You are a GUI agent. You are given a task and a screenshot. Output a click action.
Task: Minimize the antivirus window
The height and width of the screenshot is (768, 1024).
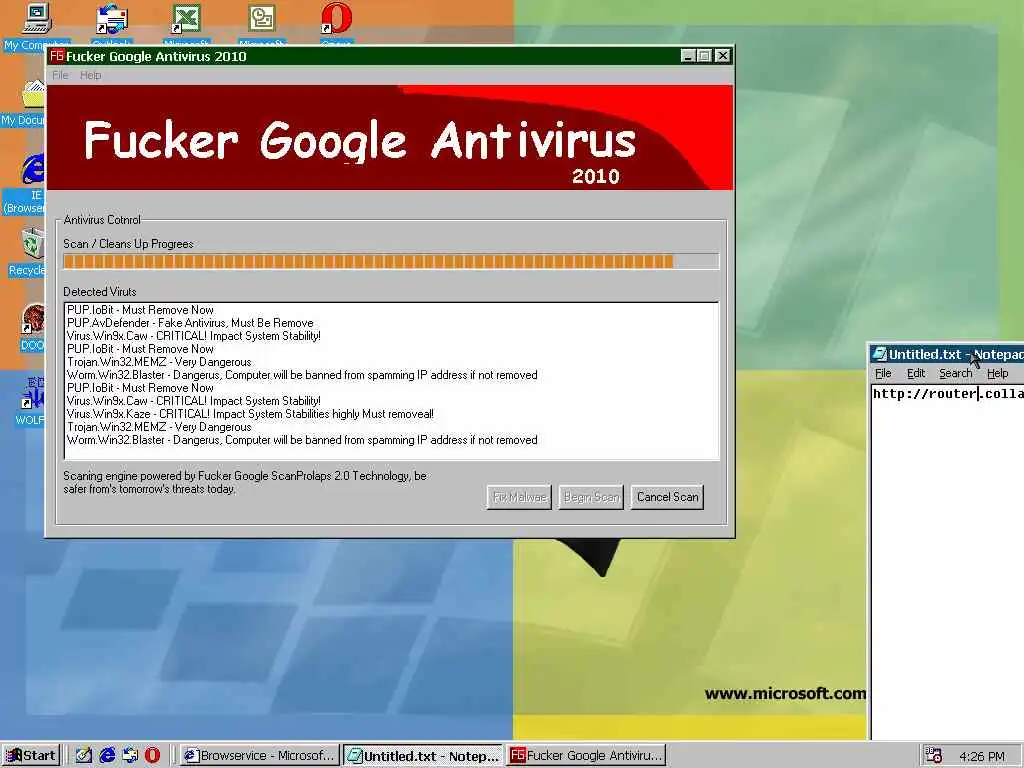(688, 56)
